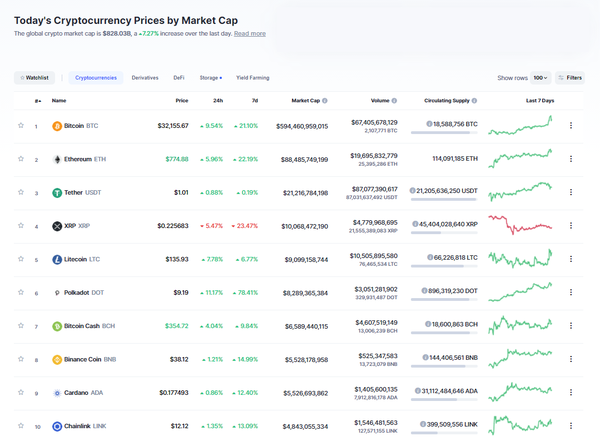Star Tether to add it to watchlist
600x441 pixels.
point(21,192)
